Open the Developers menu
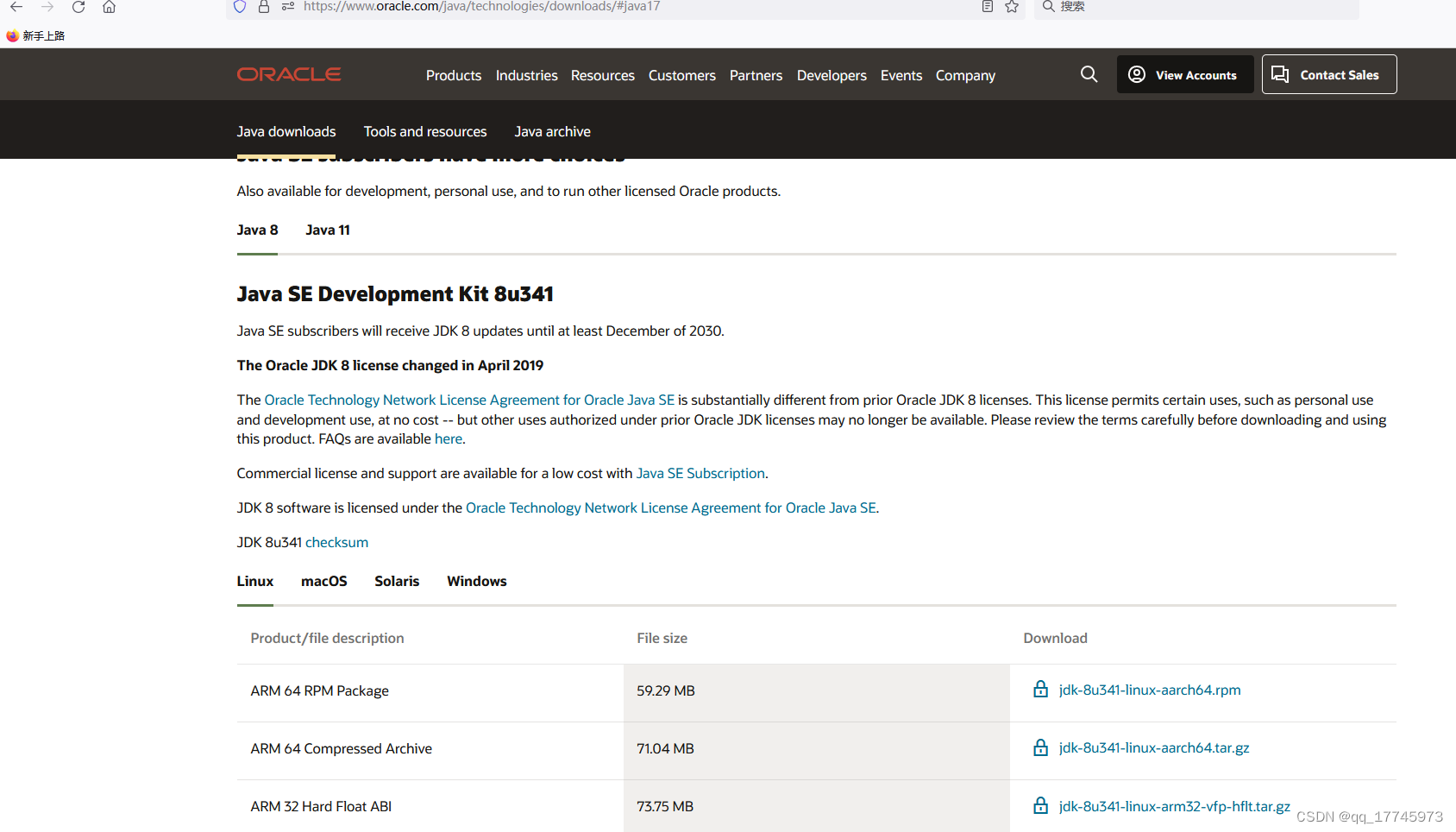The image size is (1456, 832). 832,75
